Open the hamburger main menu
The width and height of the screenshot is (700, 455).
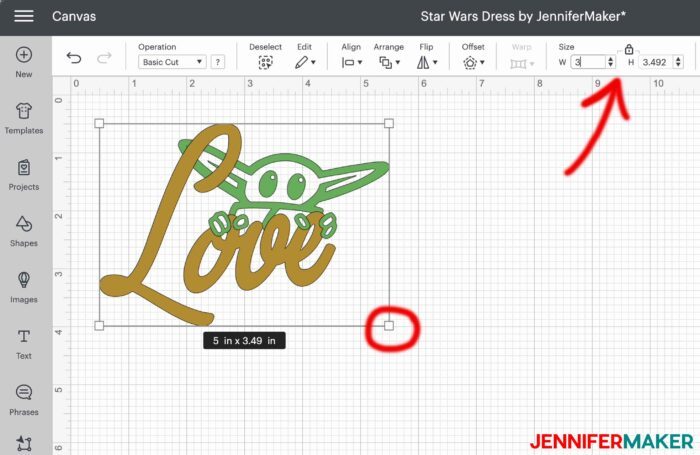point(24,17)
